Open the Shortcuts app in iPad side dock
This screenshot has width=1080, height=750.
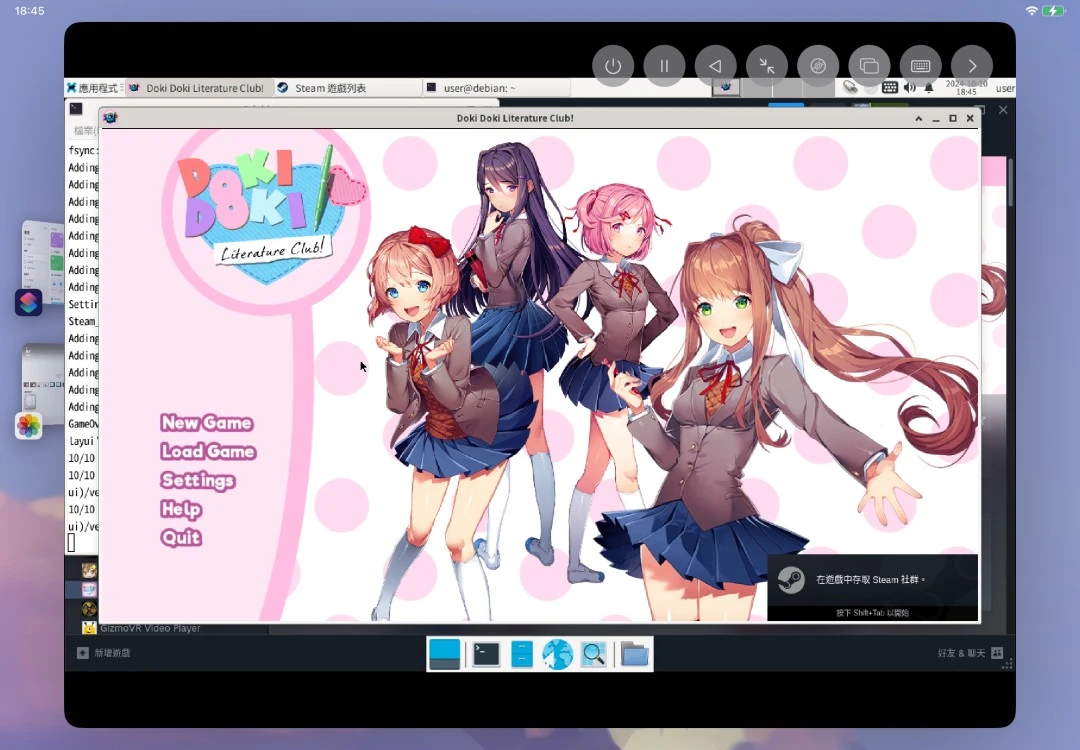click(29, 302)
